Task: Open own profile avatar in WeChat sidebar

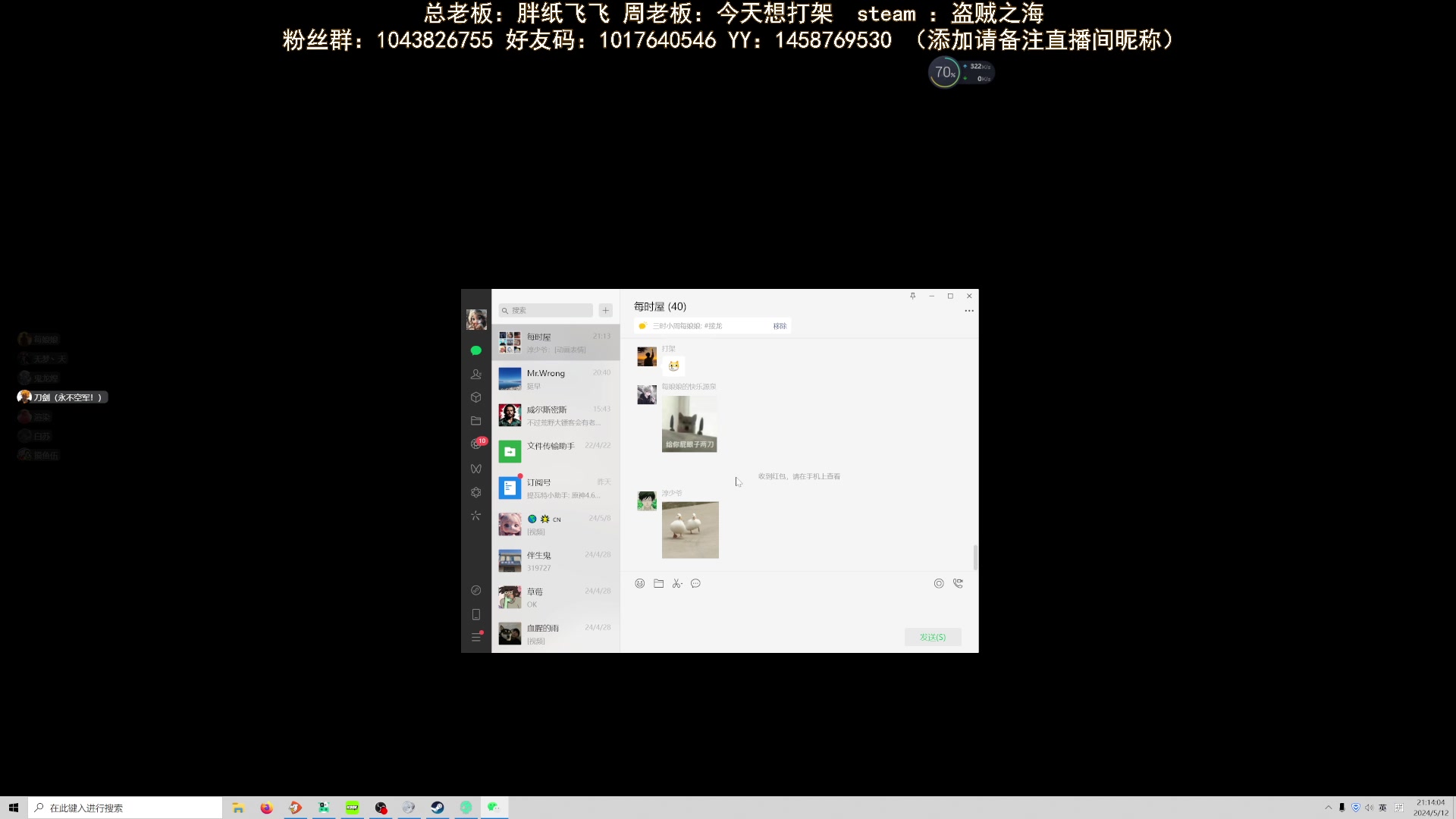Action: pos(476,319)
